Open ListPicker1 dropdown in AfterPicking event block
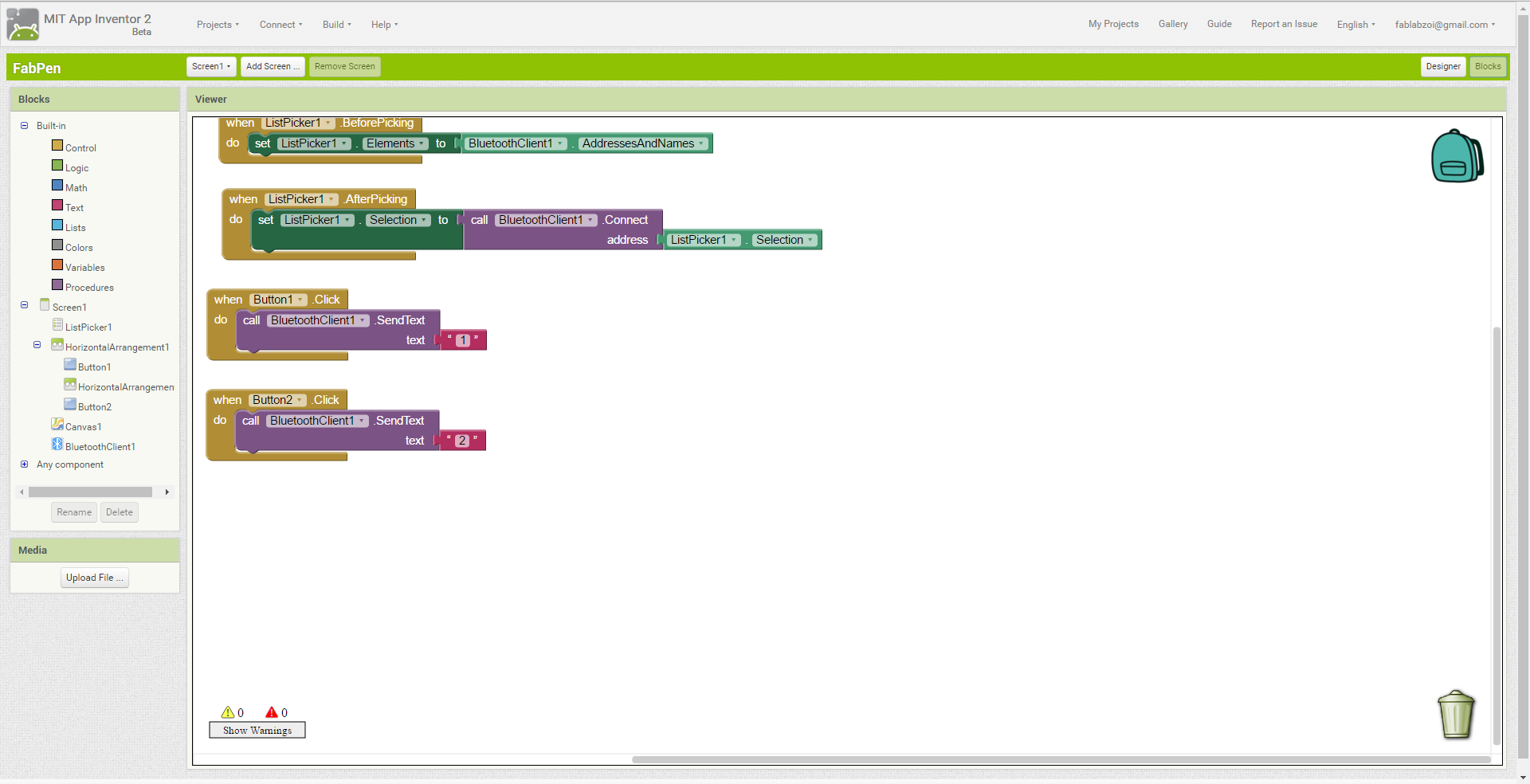The width and height of the screenshot is (1530, 784). point(301,199)
